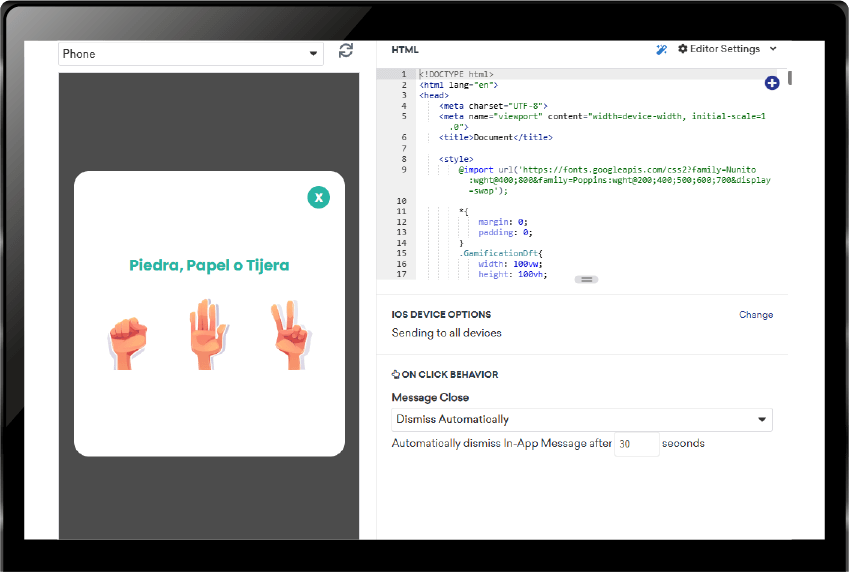849x572 pixels.
Task: Select the open palm (Papel) hand image
Action: click(x=208, y=334)
